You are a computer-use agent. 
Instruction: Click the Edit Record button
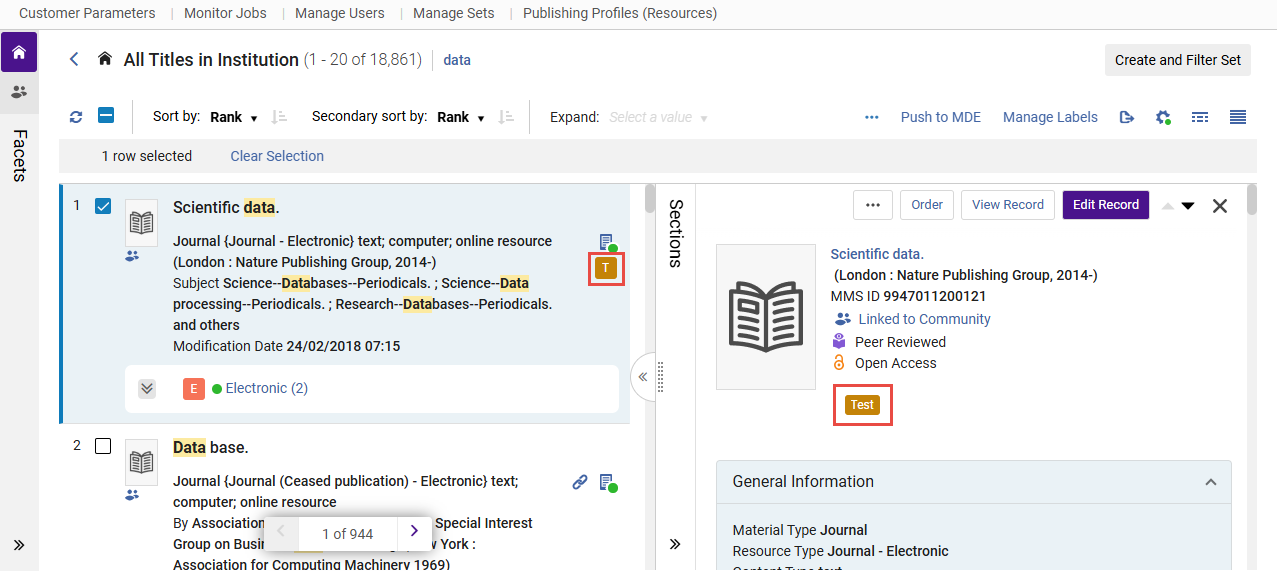click(1106, 205)
